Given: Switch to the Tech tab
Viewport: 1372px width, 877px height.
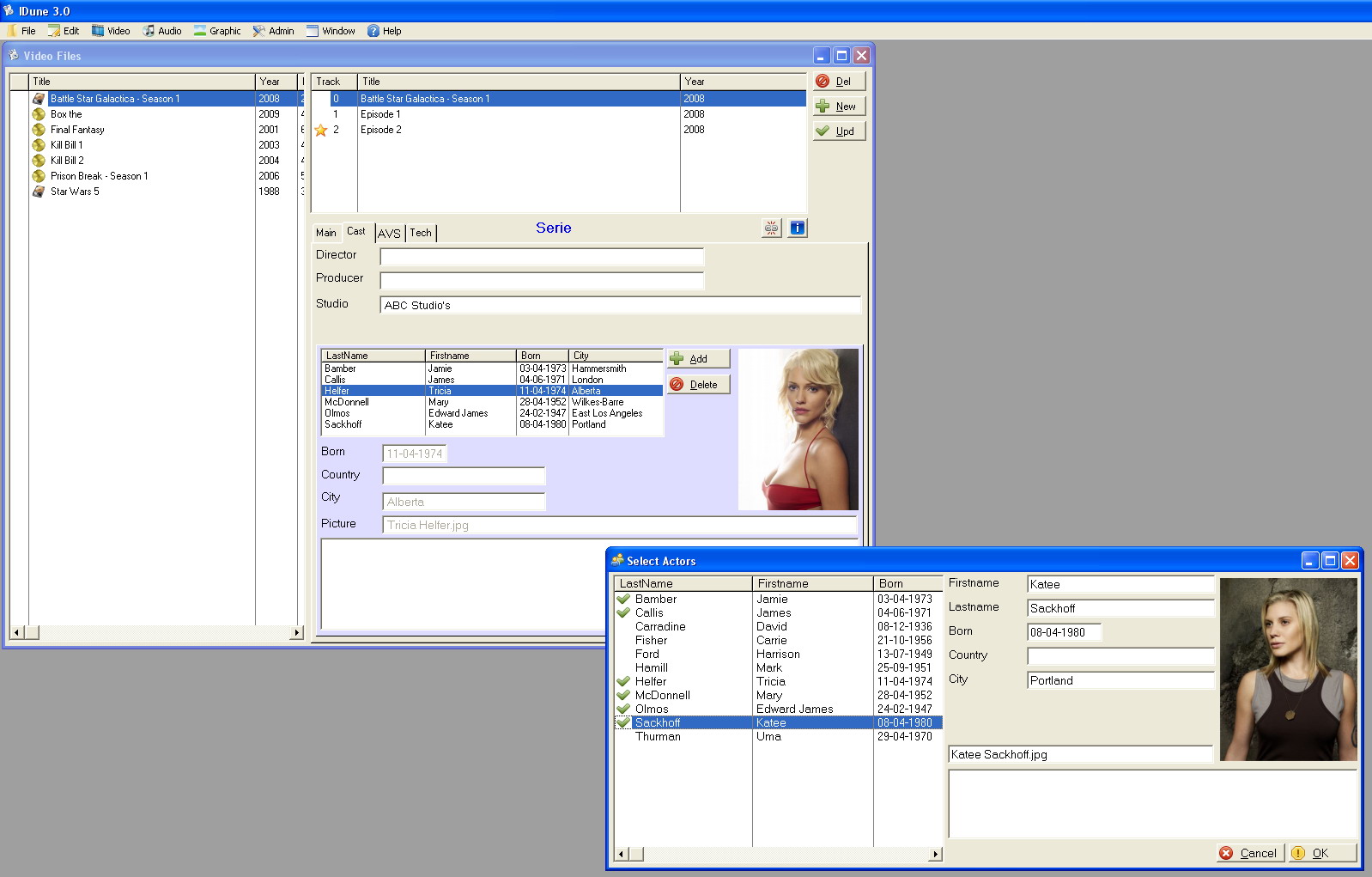Looking at the screenshot, I should pyautogui.click(x=421, y=233).
